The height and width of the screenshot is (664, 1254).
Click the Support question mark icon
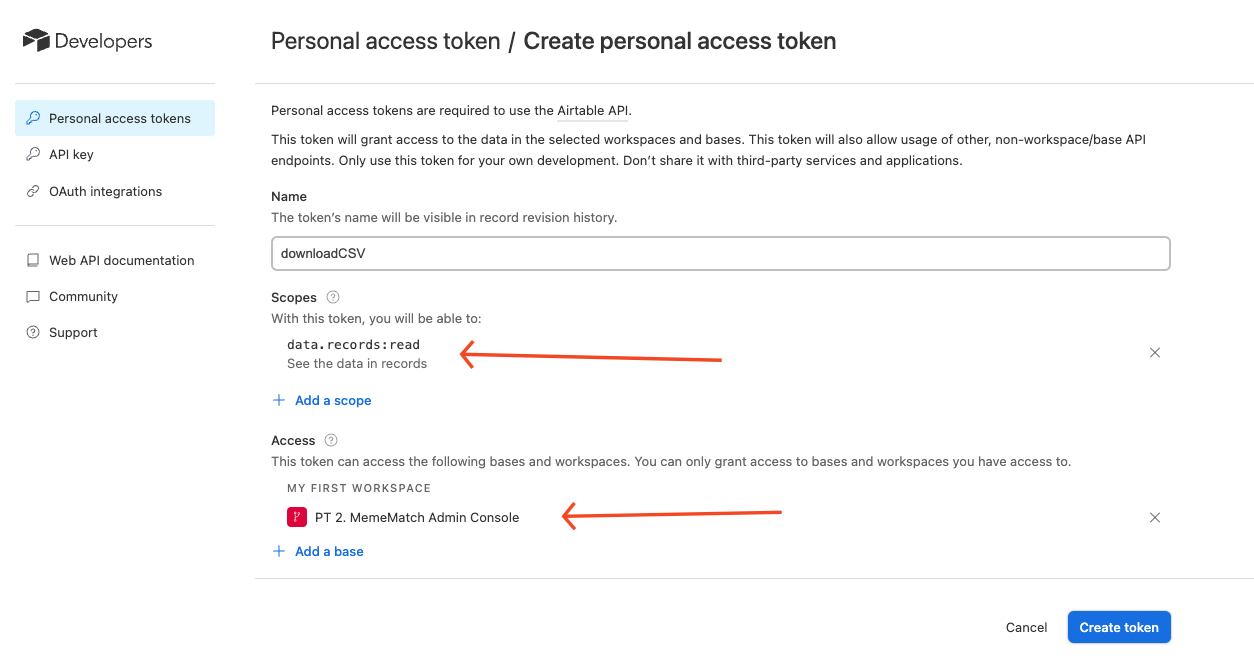(x=33, y=333)
